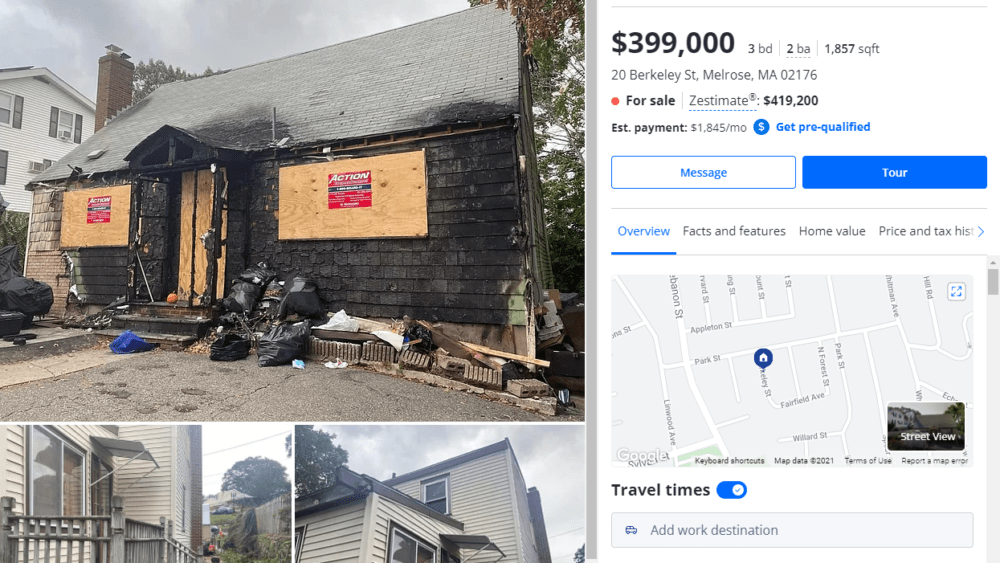Click the dollar sign pre-qualify icon
Viewport: 1000px width, 563px height.
click(x=761, y=127)
